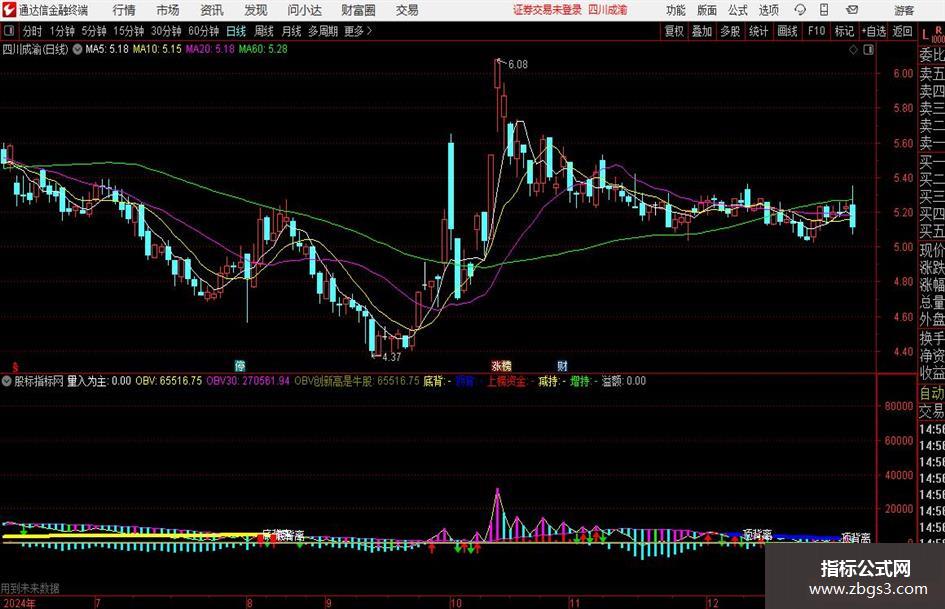Switch to 60分钟 period tab
The width and height of the screenshot is (945, 609).
203,31
